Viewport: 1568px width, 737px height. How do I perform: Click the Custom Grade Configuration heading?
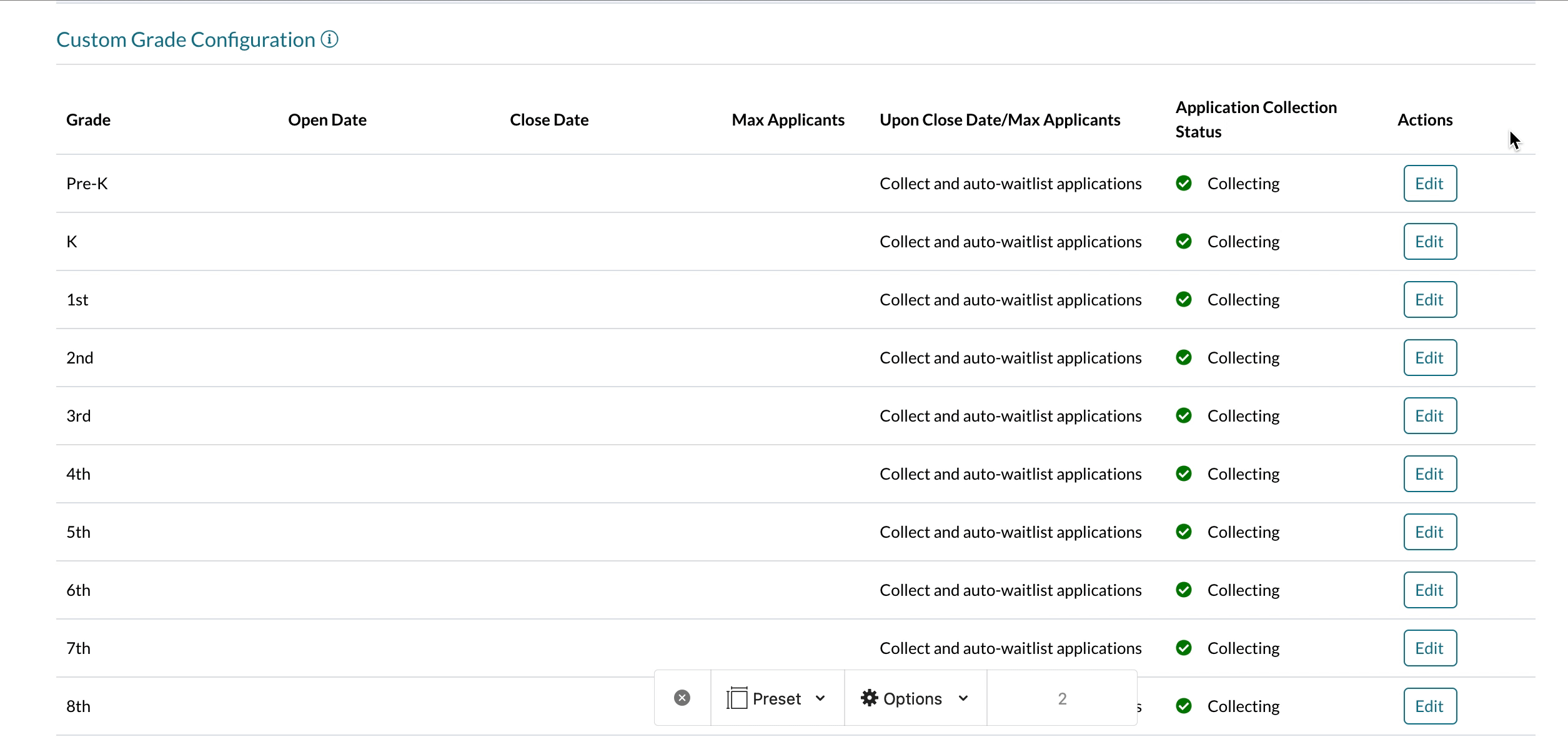(x=186, y=39)
